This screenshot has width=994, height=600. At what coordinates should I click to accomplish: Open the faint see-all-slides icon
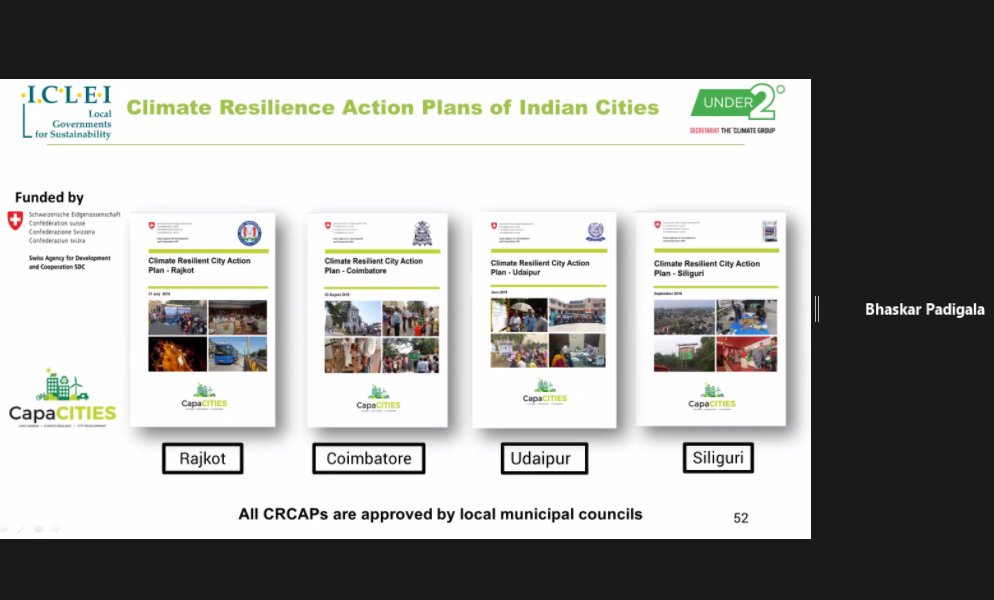[39, 528]
